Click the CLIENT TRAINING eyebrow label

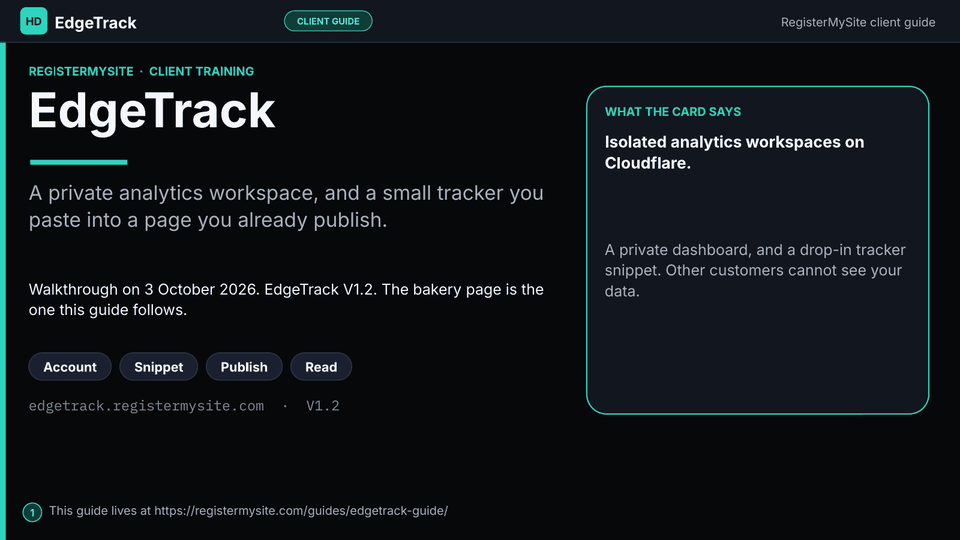click(x=201, y=72)
